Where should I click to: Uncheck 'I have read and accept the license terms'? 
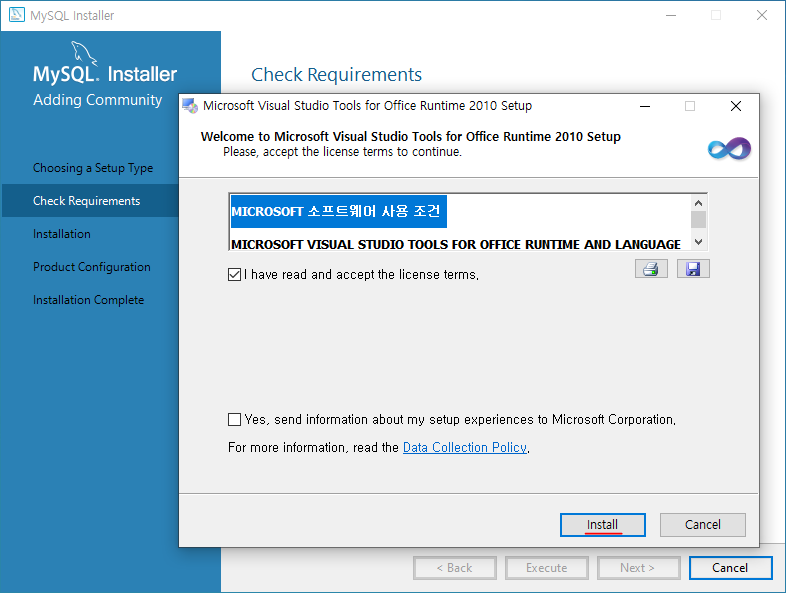(x=234, y=275)
